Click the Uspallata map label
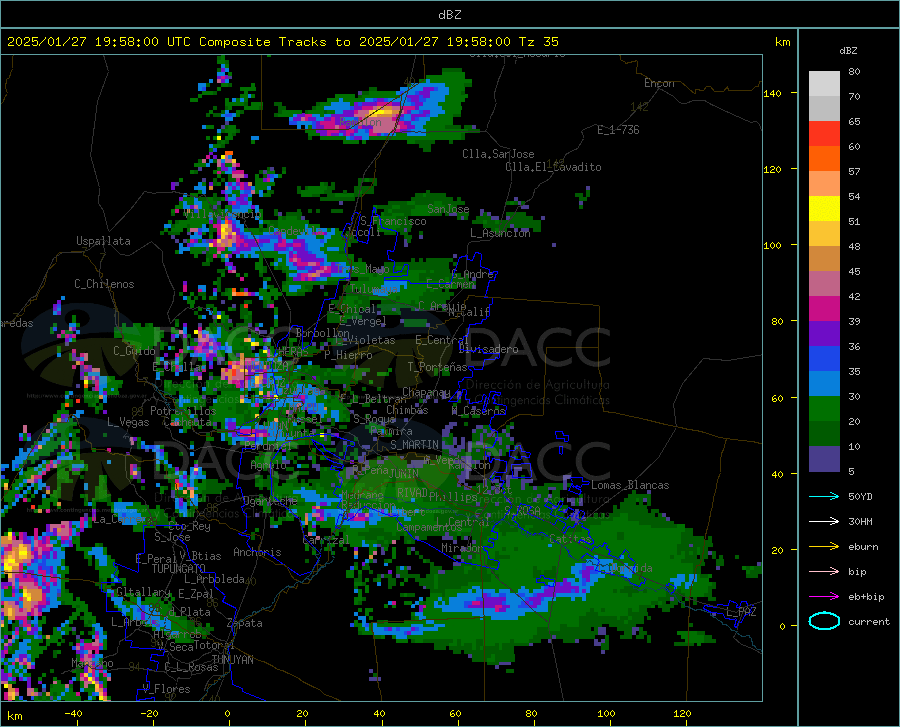Viewport: 900px width, 727px height. tap(103, 241)
